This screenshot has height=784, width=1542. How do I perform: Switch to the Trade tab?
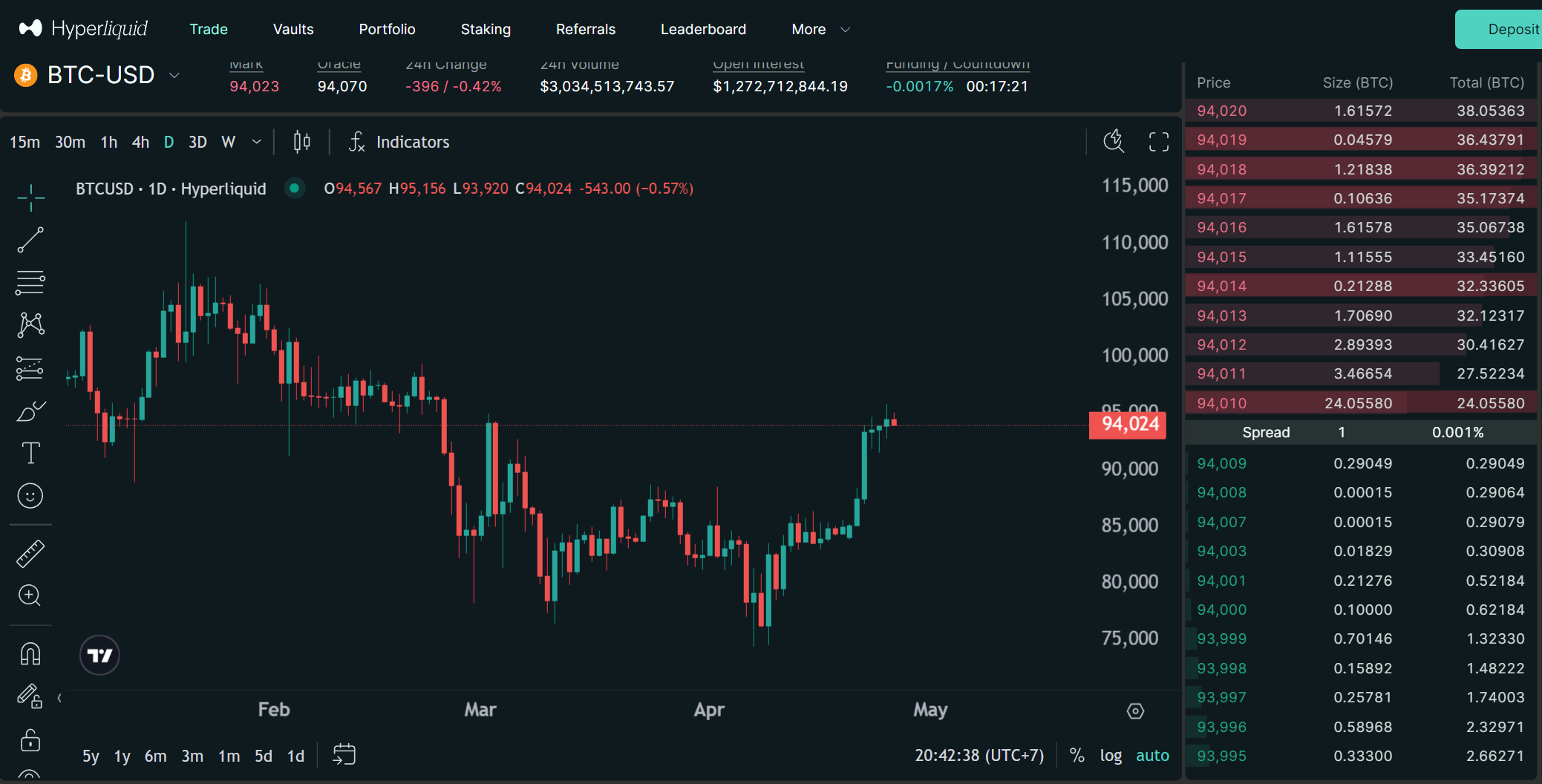tap(209, 29)
